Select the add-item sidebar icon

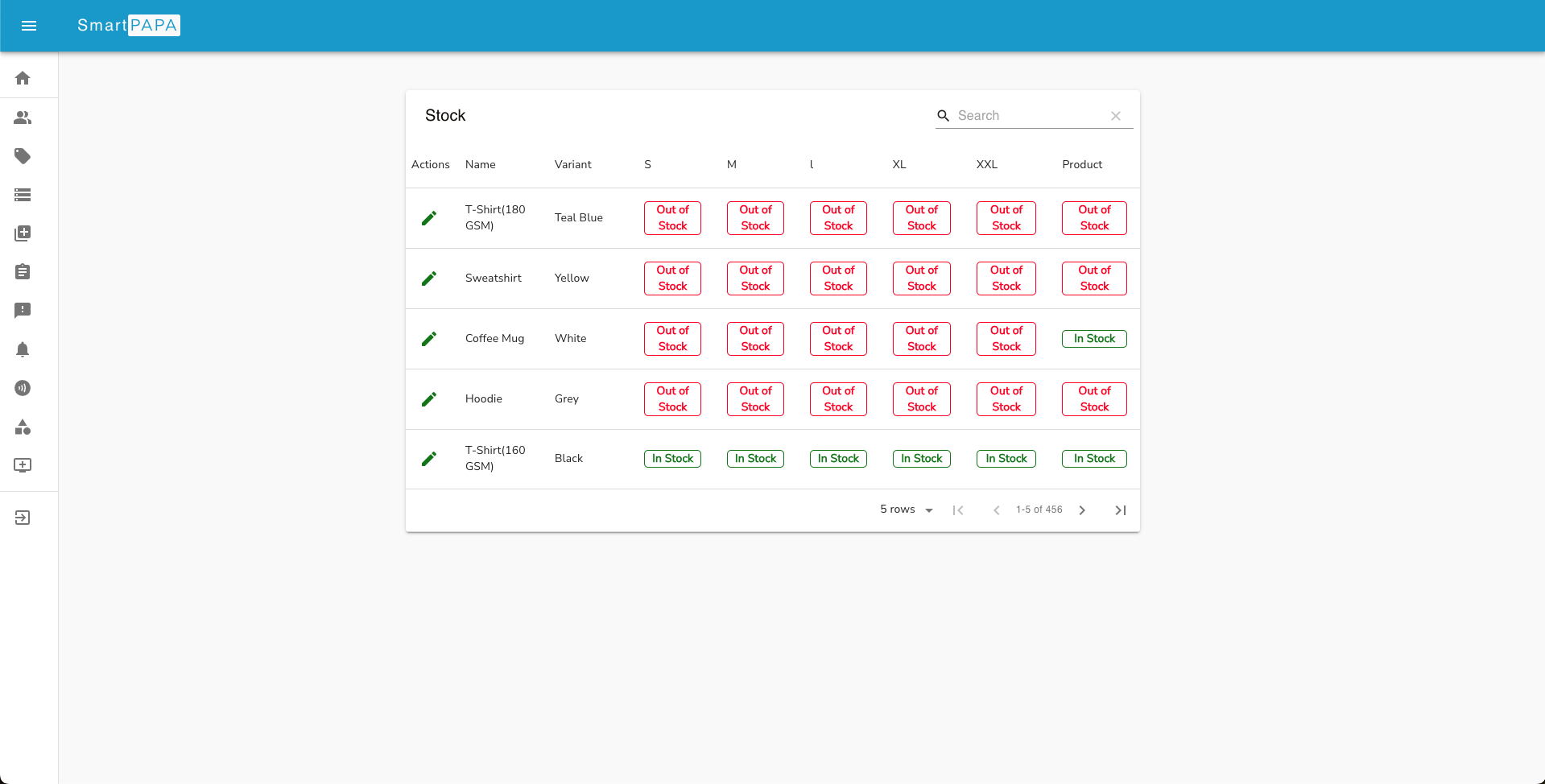coord(23,233)
